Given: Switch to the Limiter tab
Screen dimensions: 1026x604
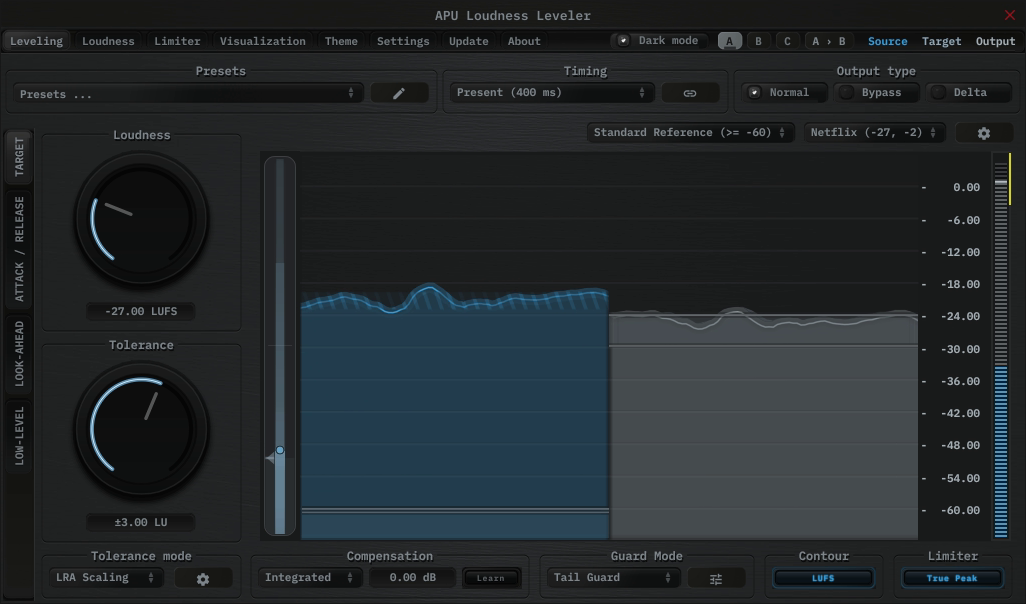Looking at the screenshot, I should pos(177,41).
